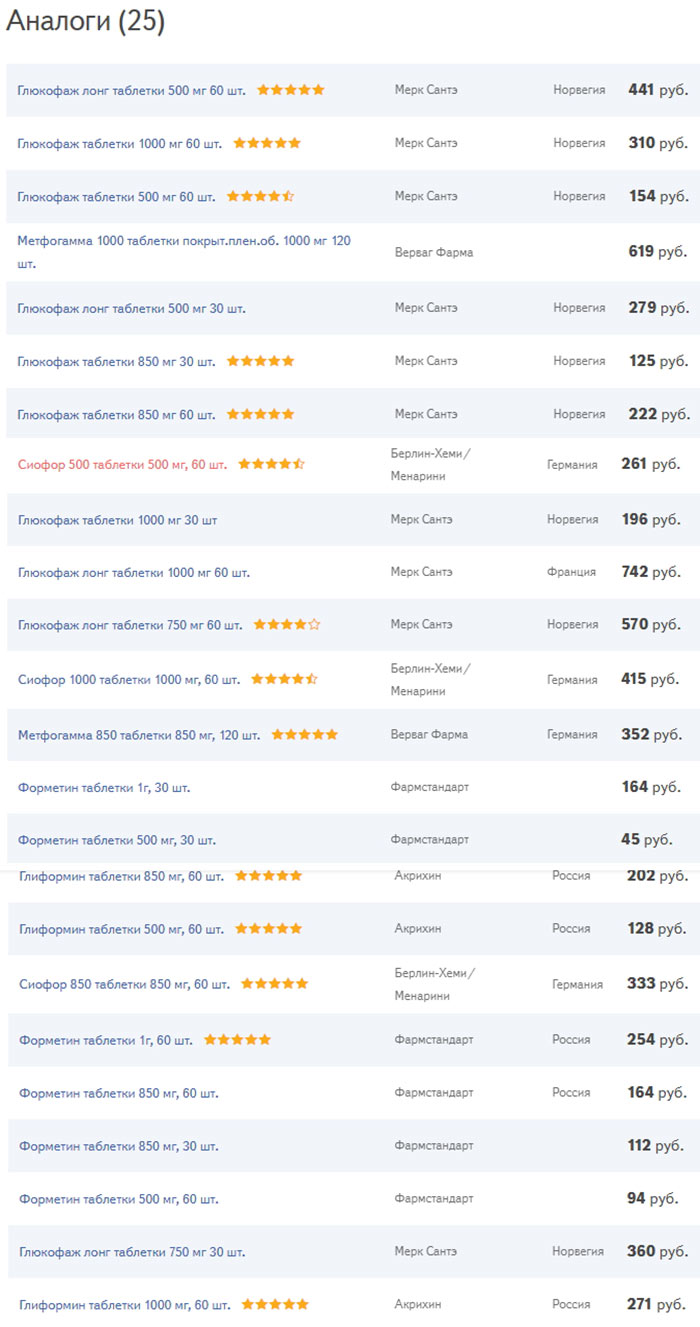This screenshot has height=1327, width=700.
Task: Click Верваг Фарма manufacturer in Метфогамма 1000 row
Action: click(434, 252)
